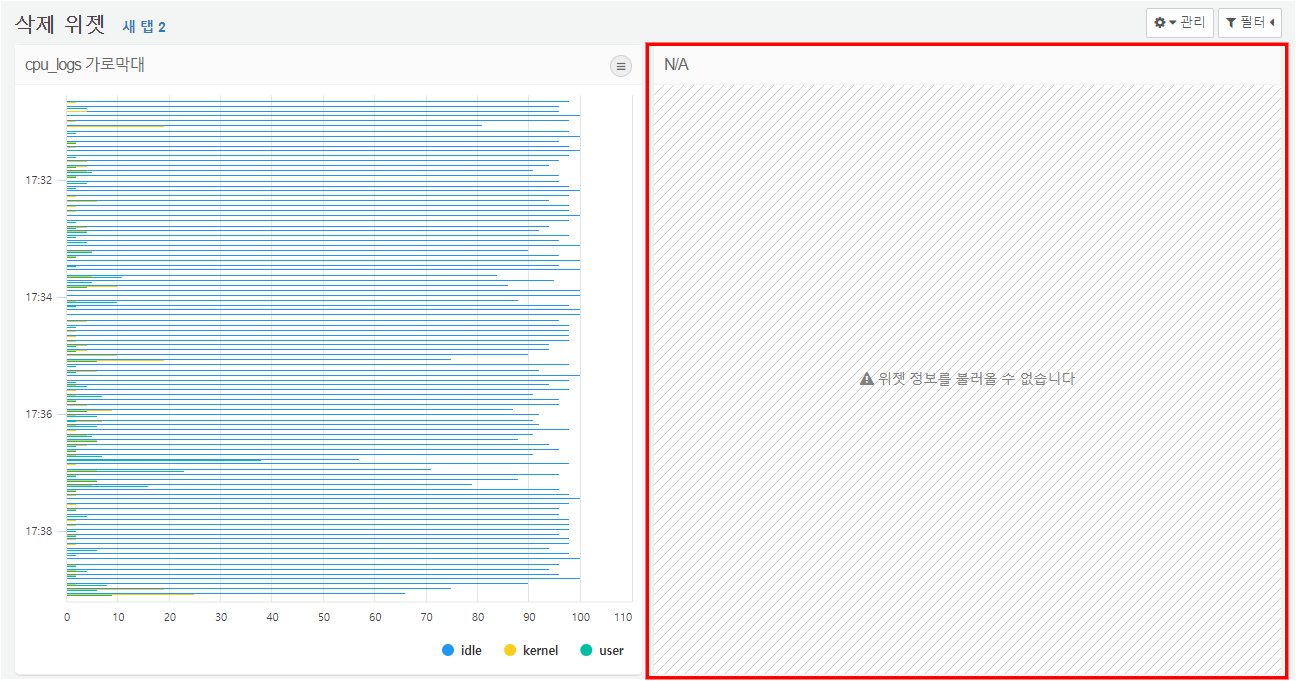Click the green user legend color dot
The height and width of the screenshot is (681, 1296).
(x=587, y=650)
